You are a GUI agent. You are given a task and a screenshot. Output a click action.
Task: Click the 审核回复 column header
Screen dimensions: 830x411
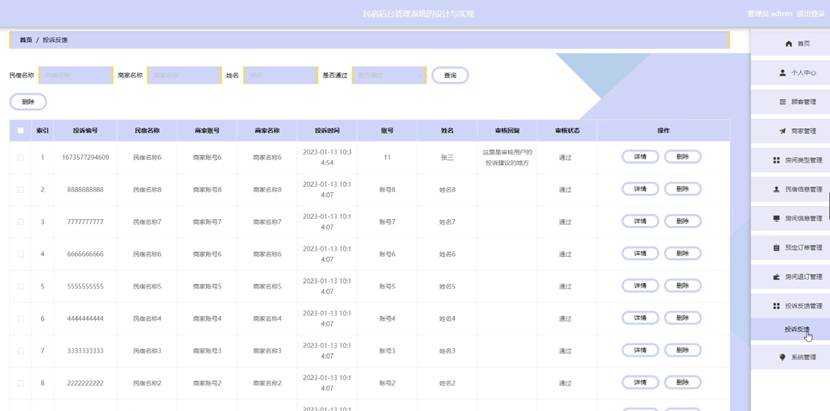tap(507, 130)
